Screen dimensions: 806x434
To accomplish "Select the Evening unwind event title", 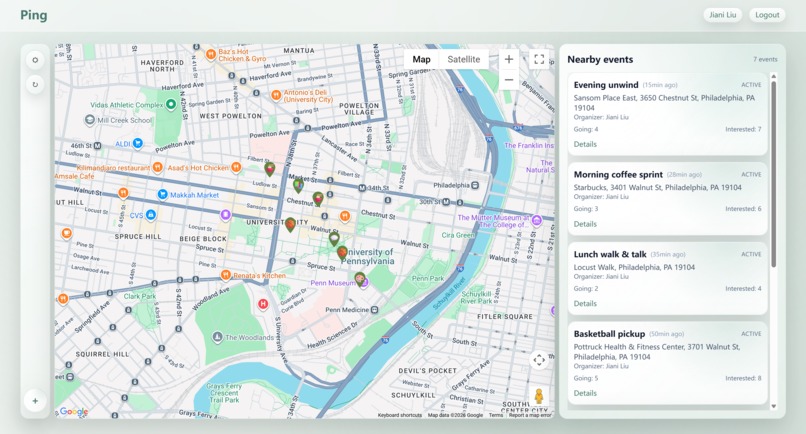I will pyautogui.click(x=606, y=85).
